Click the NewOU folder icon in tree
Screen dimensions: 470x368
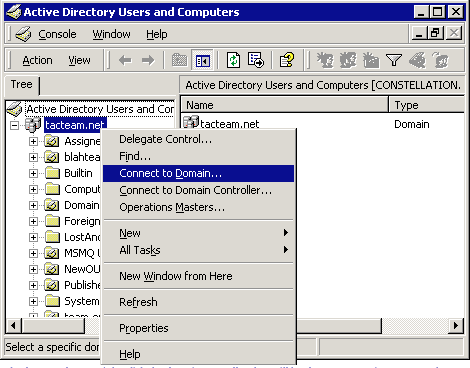[52, 269]
